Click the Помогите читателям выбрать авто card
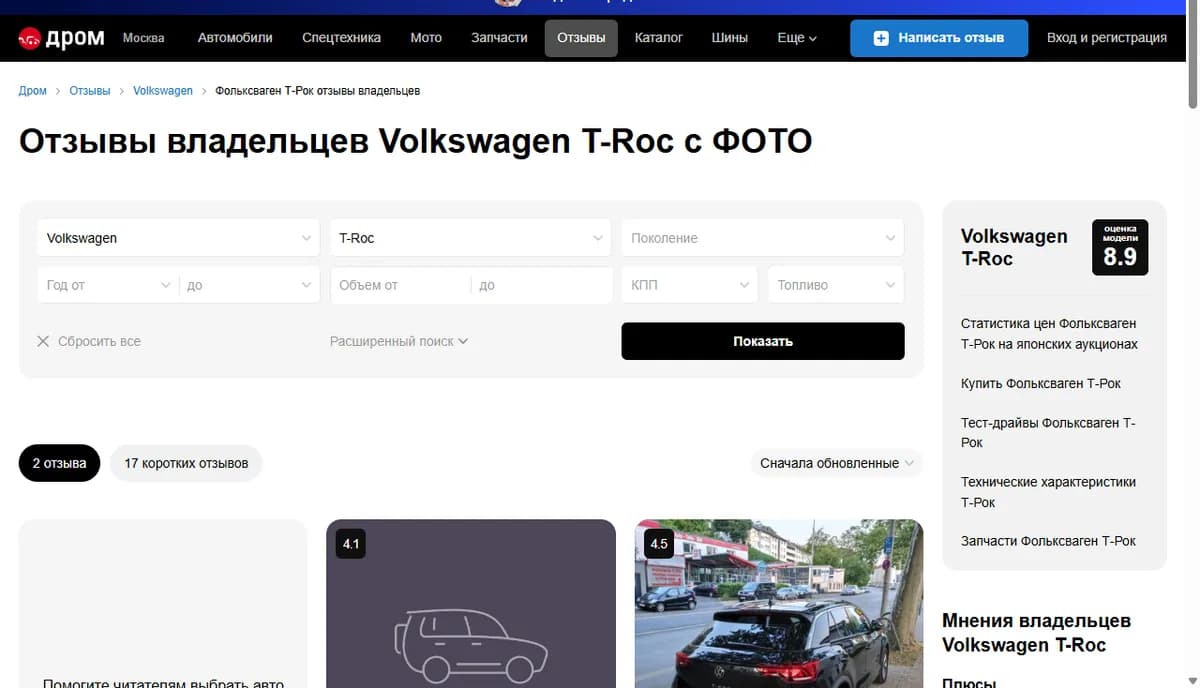Viewport: 1200px width, 688px height. point(163,603)
